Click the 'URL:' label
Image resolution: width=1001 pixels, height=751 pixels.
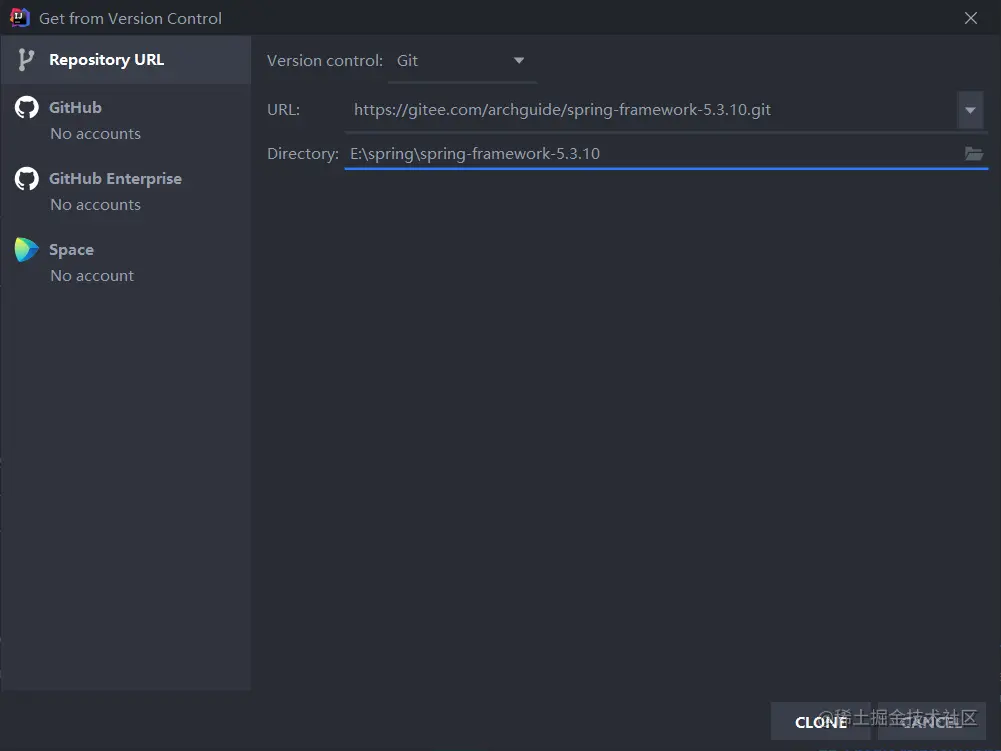283,110
